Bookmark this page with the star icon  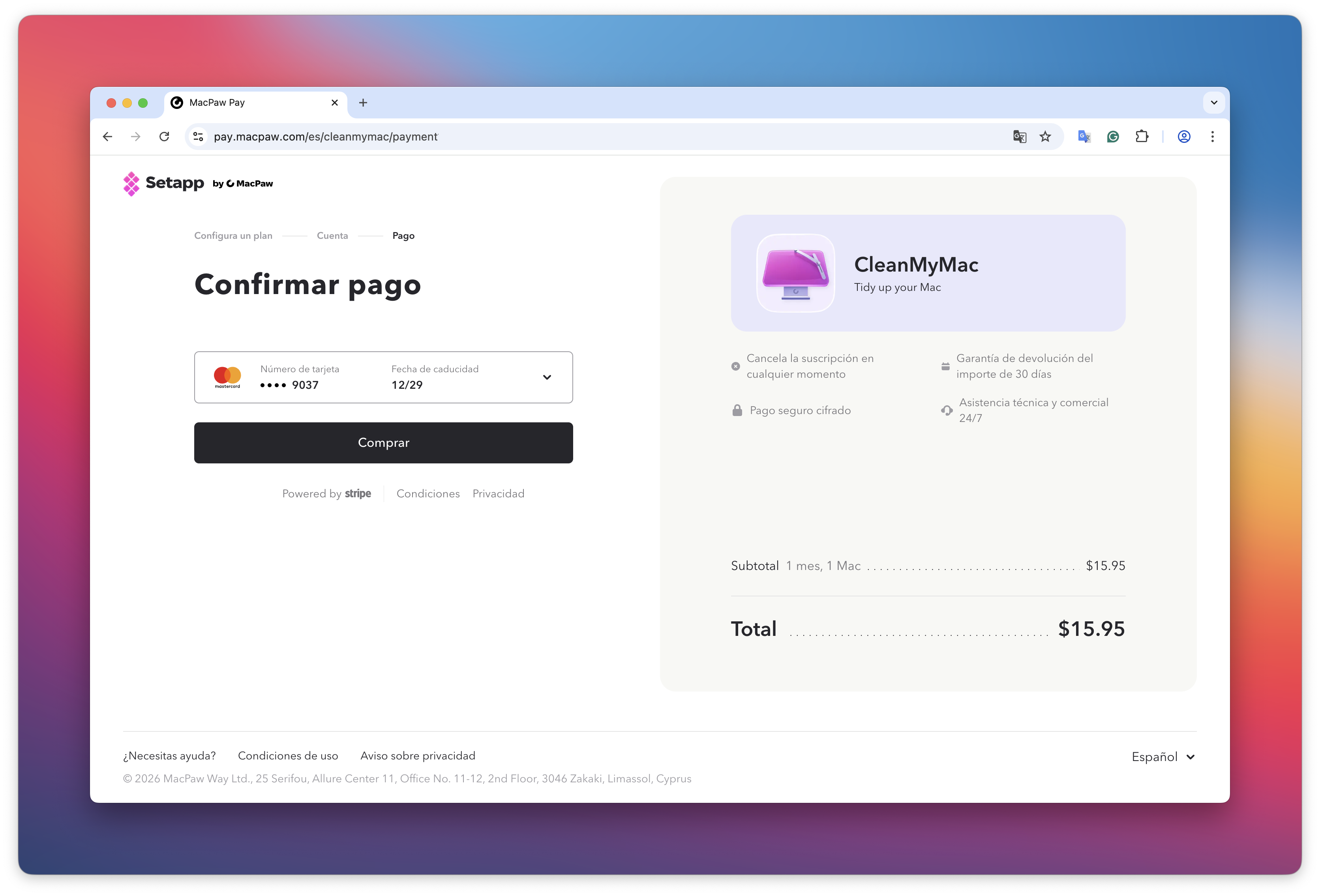[x=1045, y=136]
